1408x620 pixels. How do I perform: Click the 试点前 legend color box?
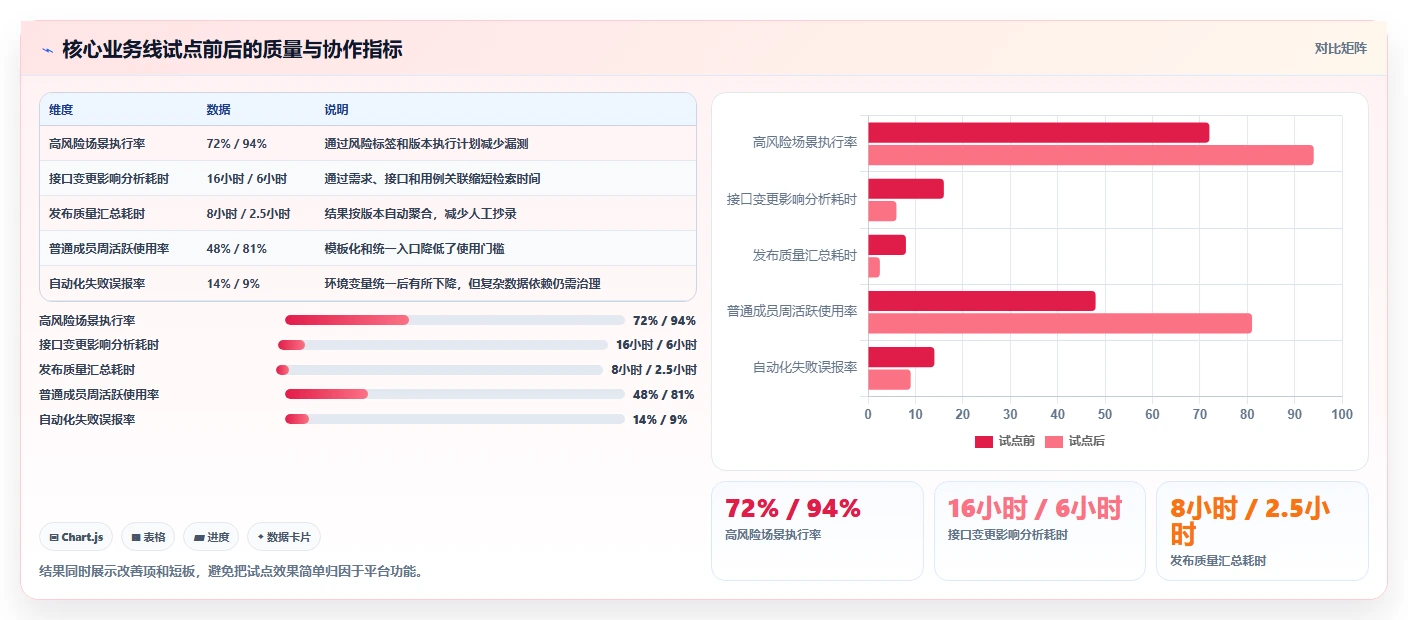point(984,442)
